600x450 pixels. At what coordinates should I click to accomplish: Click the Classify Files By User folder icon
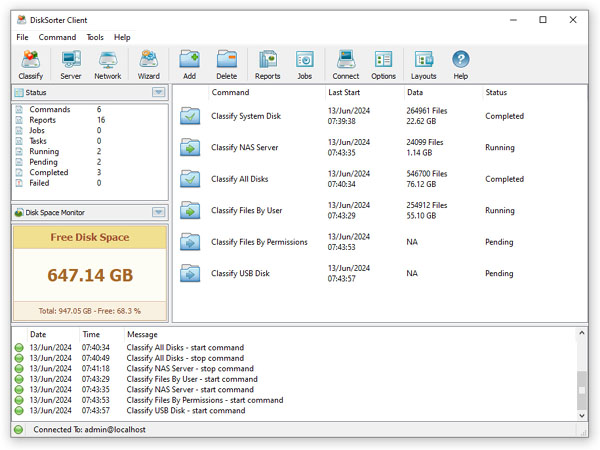(x=190, y=210)
